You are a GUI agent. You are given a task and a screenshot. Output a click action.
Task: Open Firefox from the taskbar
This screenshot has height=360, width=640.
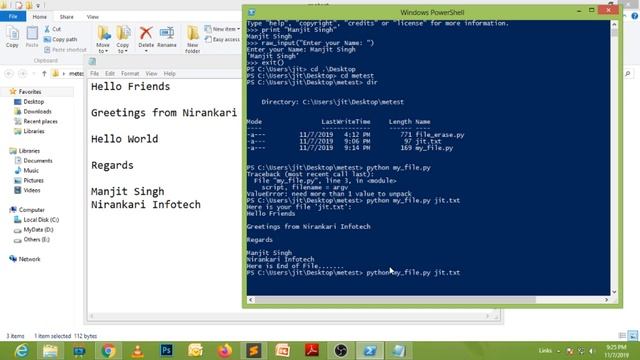coord(224,351)
